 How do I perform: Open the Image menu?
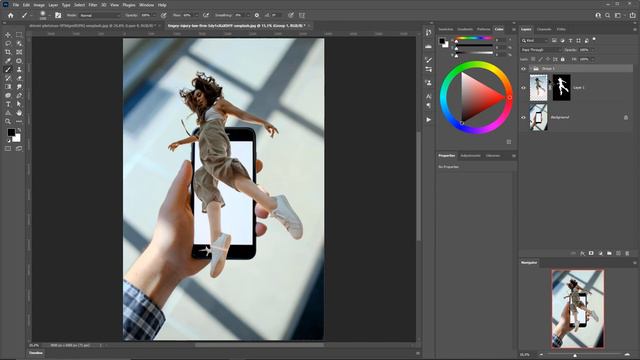[39, 5]
